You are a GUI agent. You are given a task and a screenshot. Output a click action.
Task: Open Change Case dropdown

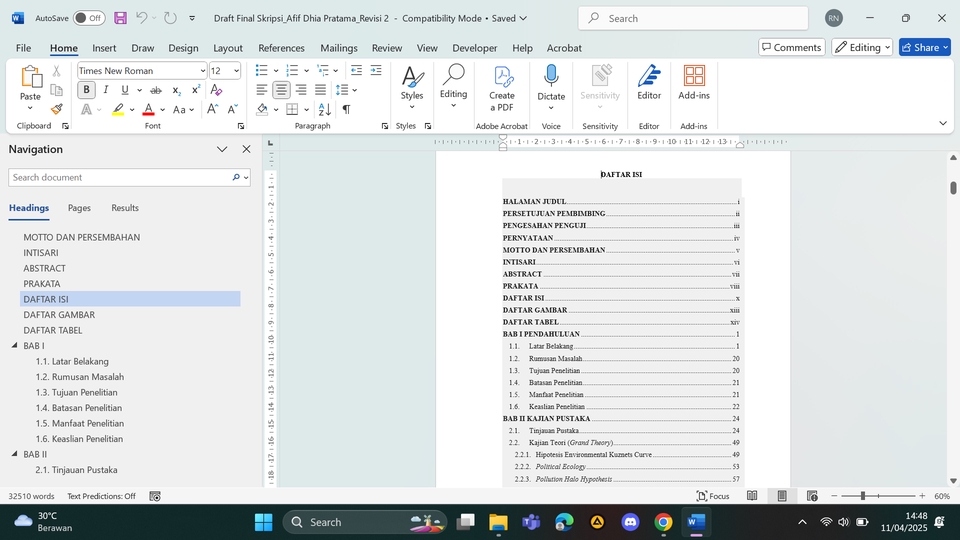click(x=183, y=110)
